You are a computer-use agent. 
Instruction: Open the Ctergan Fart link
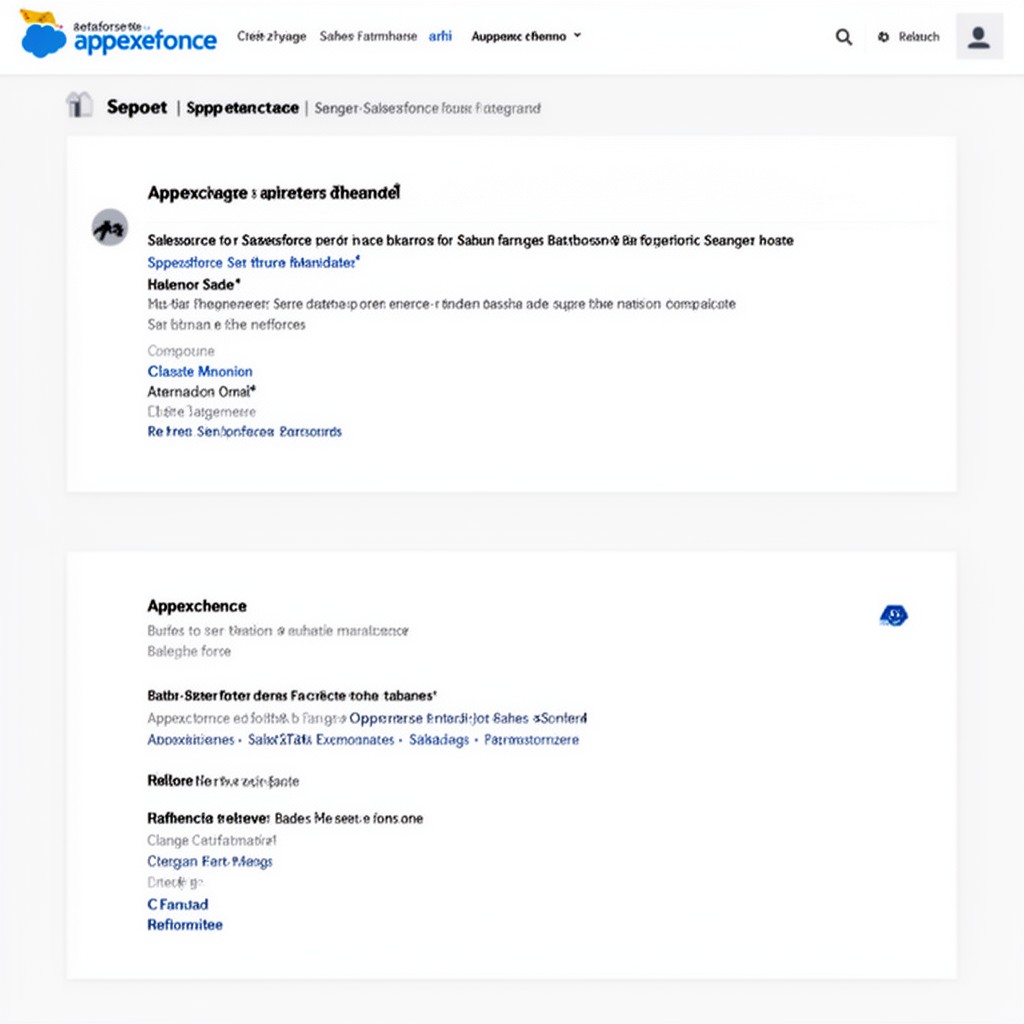210,861
